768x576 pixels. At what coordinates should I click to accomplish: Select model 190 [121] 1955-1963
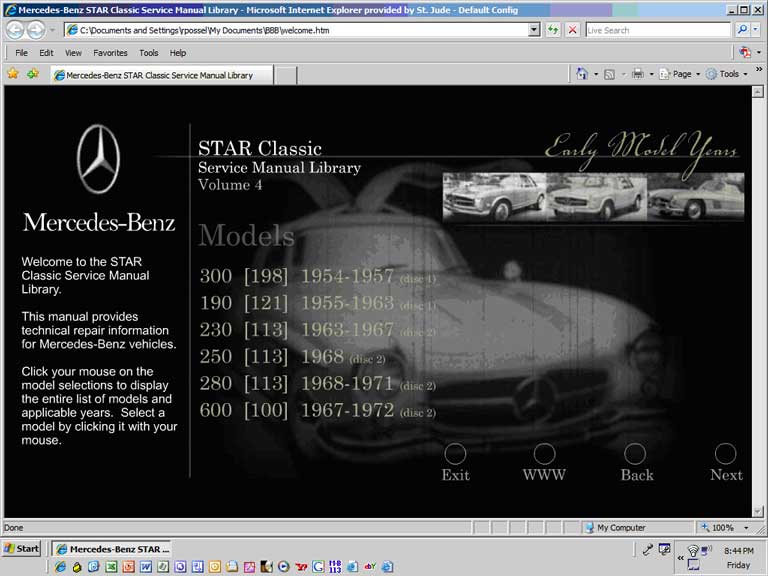coord(317,303)
